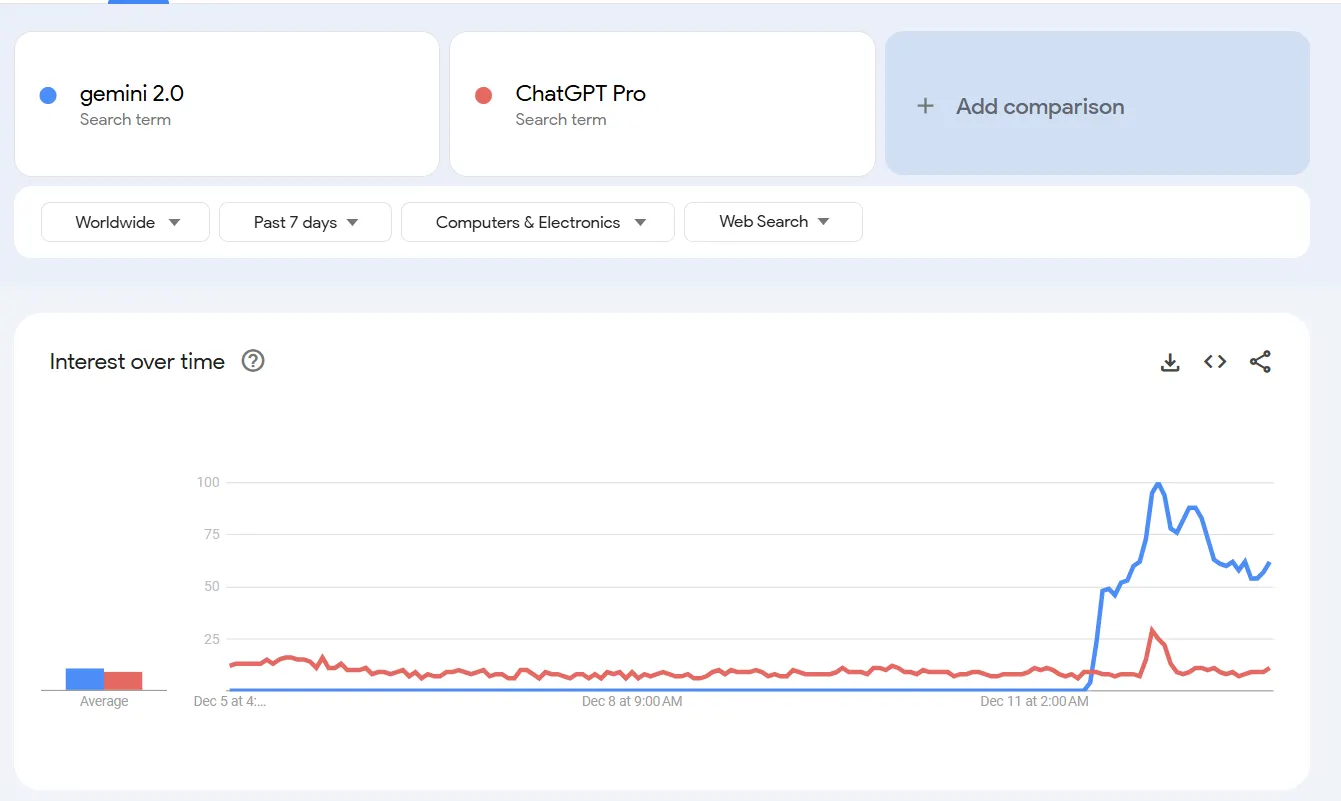Click the blue gemini 2.0 color dot
This screenshot has width=1341, height=801.
coord(47,96)
